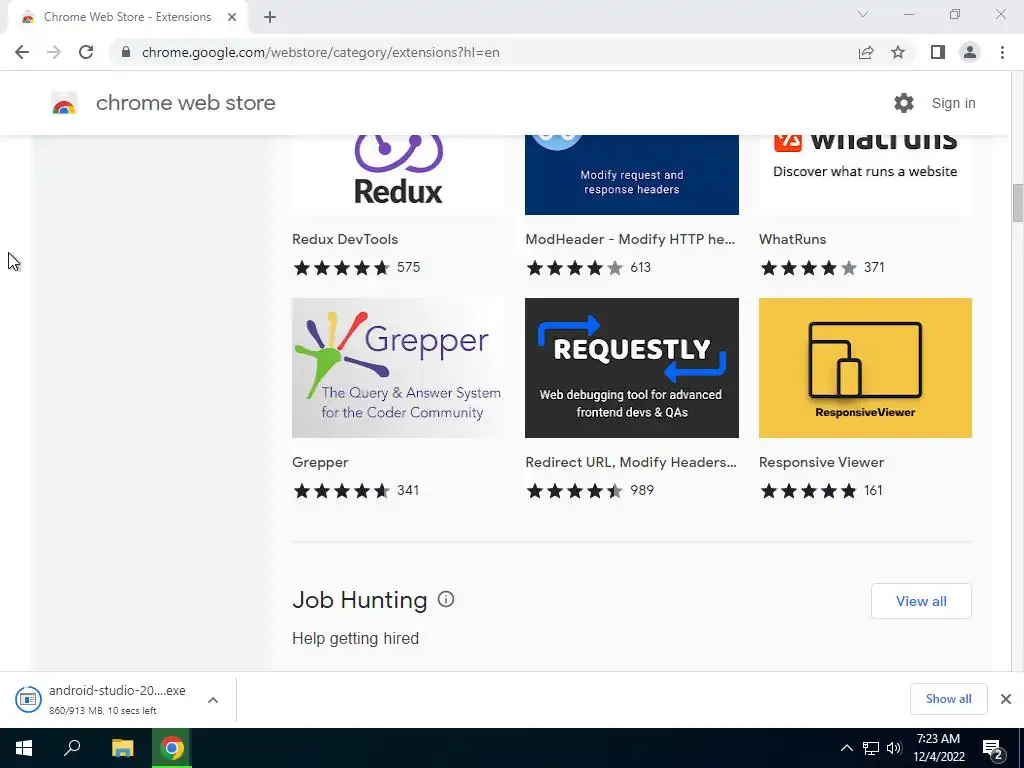Open the Redux DevTools thumbnail
1024x768 pixels.
[x=398, y=174]
